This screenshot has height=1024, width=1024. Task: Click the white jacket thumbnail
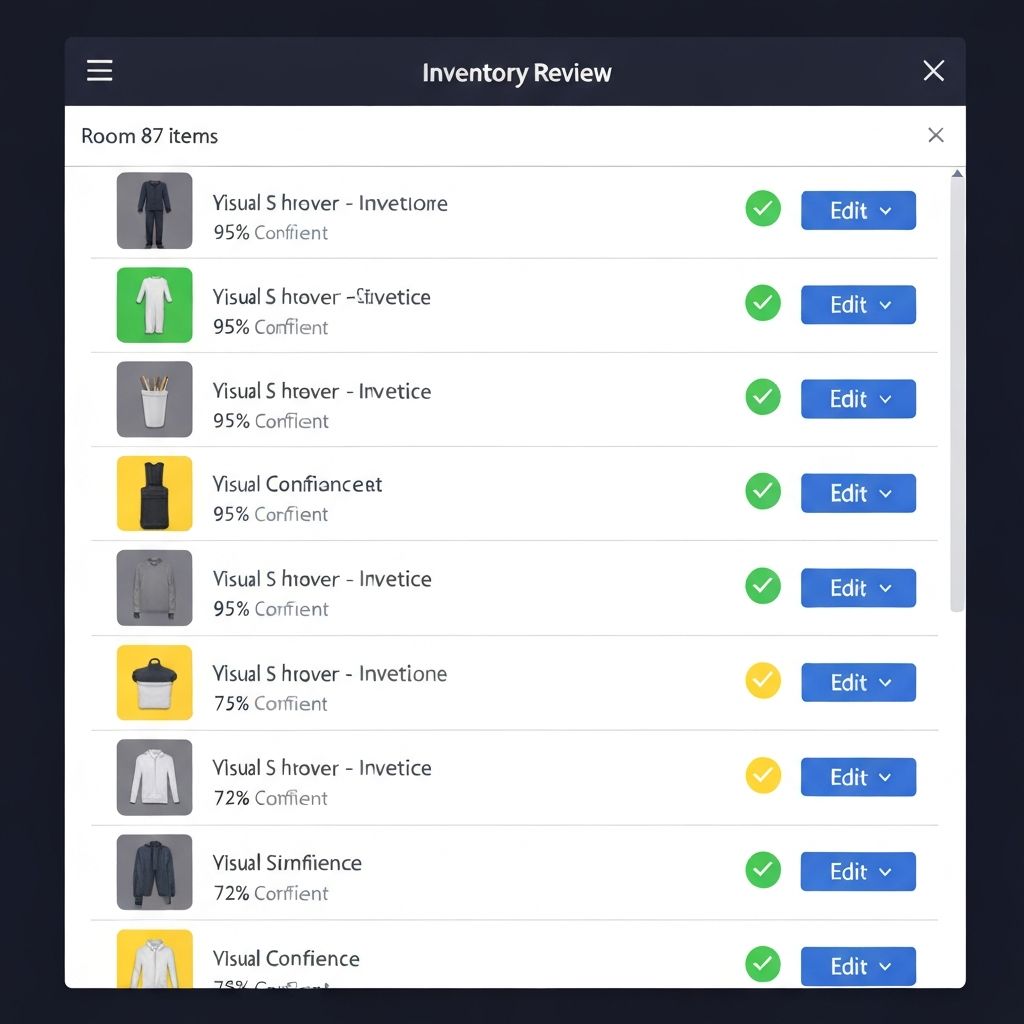click(x=154, y=776)
